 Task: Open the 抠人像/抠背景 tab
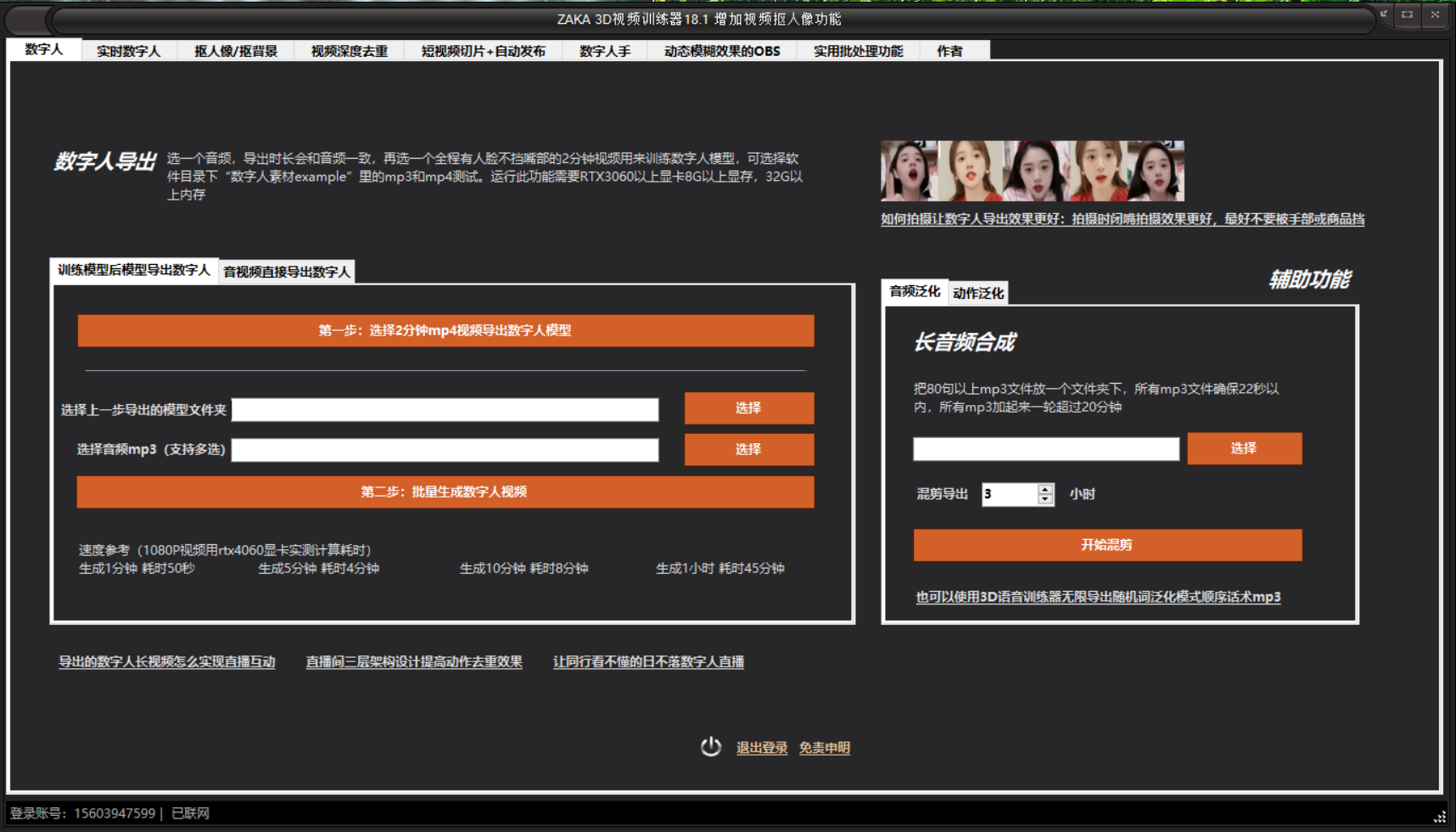click(x=236, y=51)
